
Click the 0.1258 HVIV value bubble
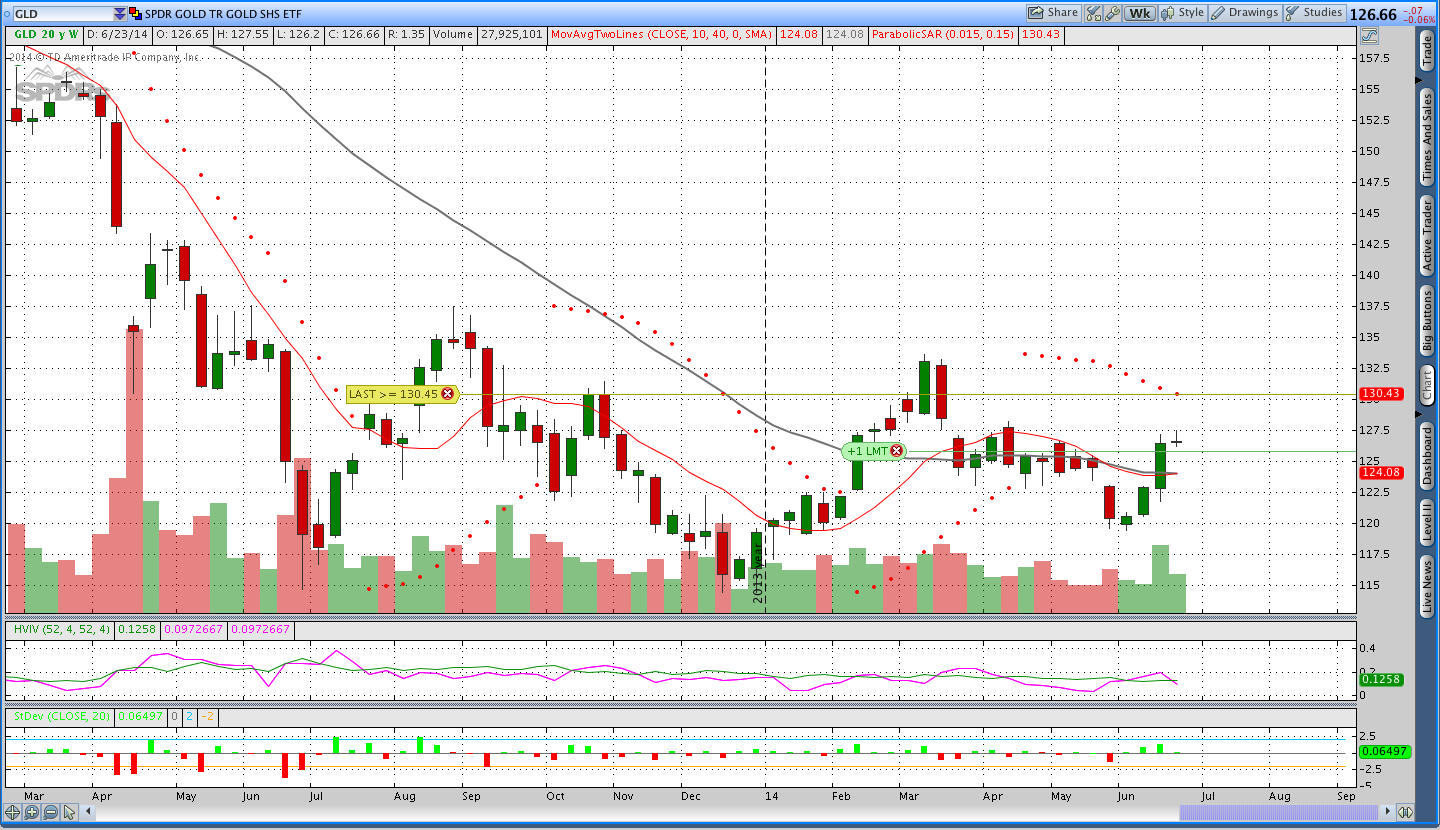pyautogui.click(x=1383, y=679)
